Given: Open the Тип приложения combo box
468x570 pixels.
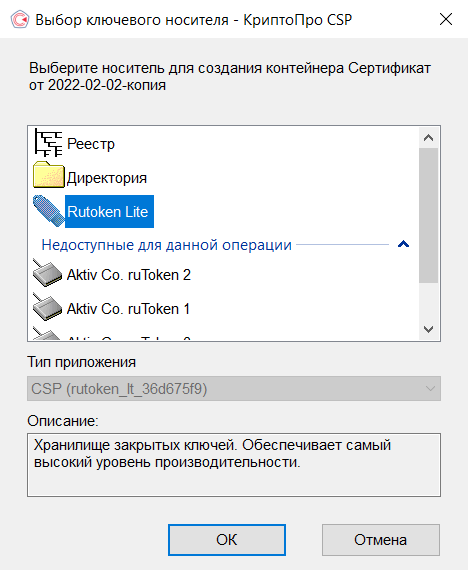Looking at the screenshot, I should (234, 389).
